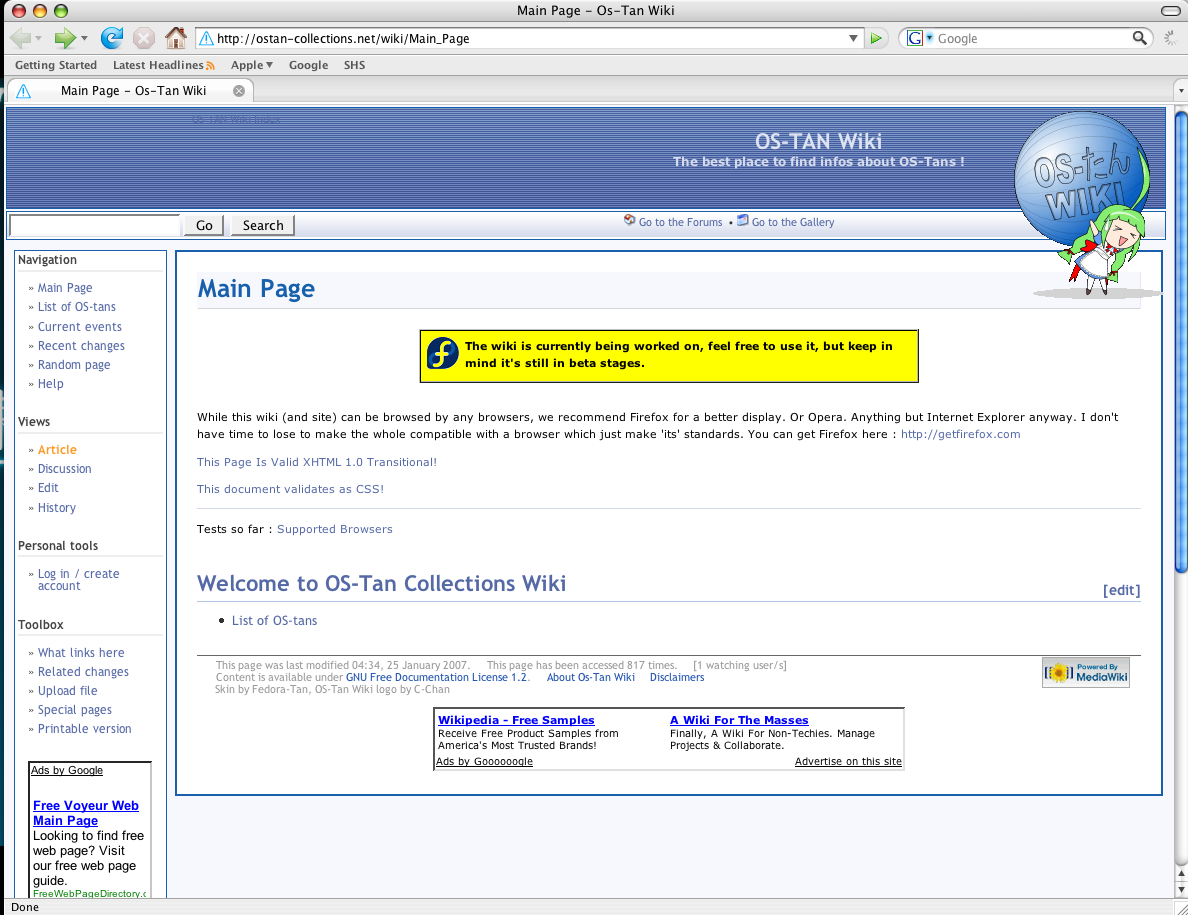The image size is (1188, 915).
Task: Open the search engine chooser dropdown
Action: (x=930, y=38)
